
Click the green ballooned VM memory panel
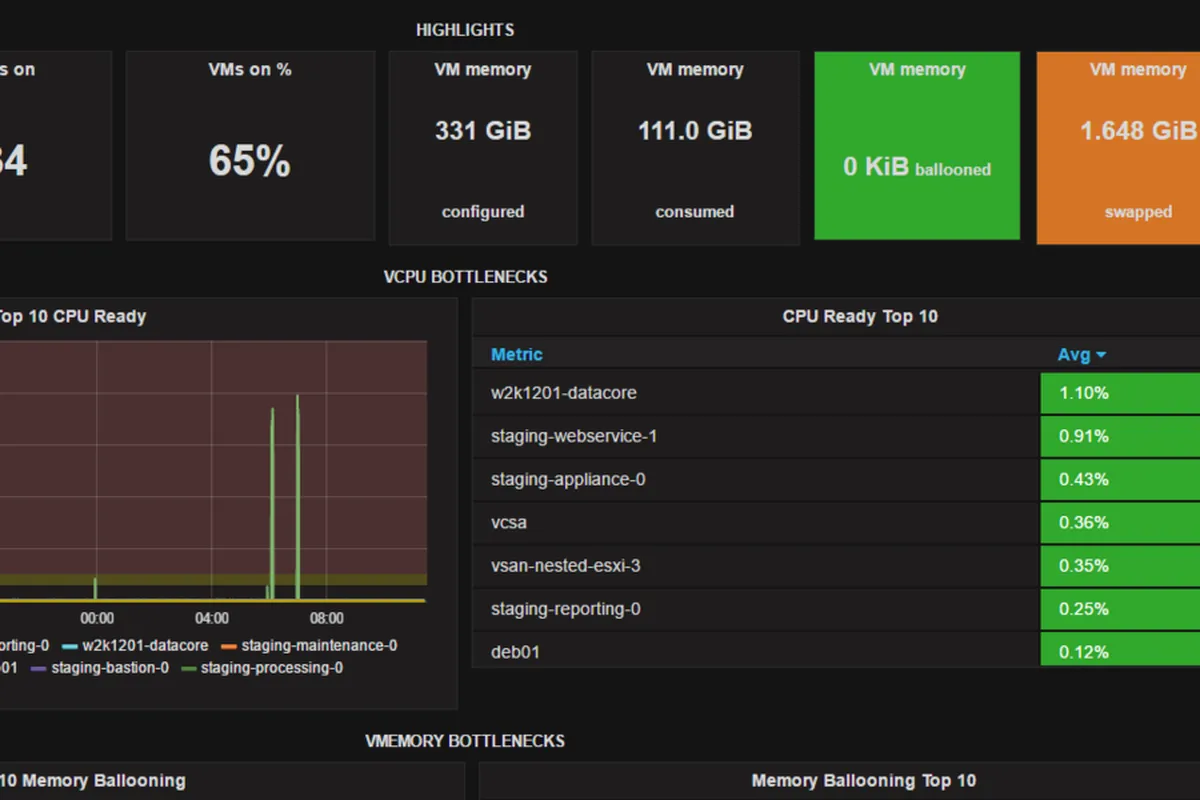(917, 147)
